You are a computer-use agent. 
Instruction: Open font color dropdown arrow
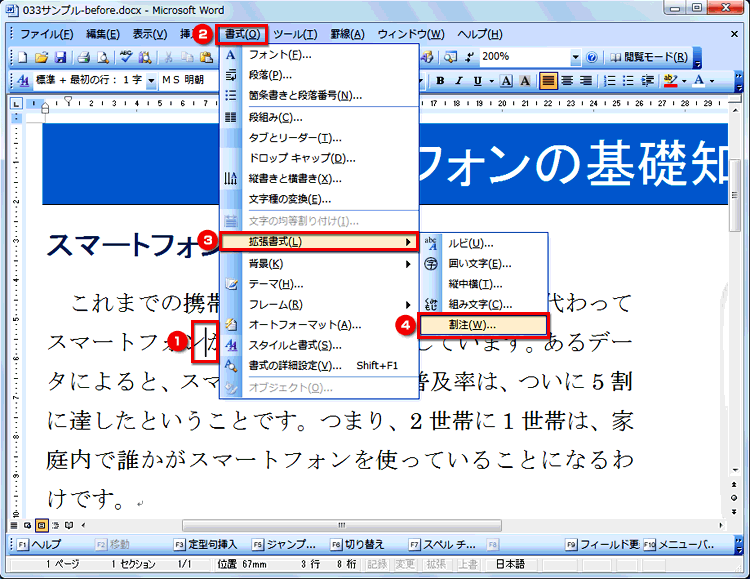point(712,81)
